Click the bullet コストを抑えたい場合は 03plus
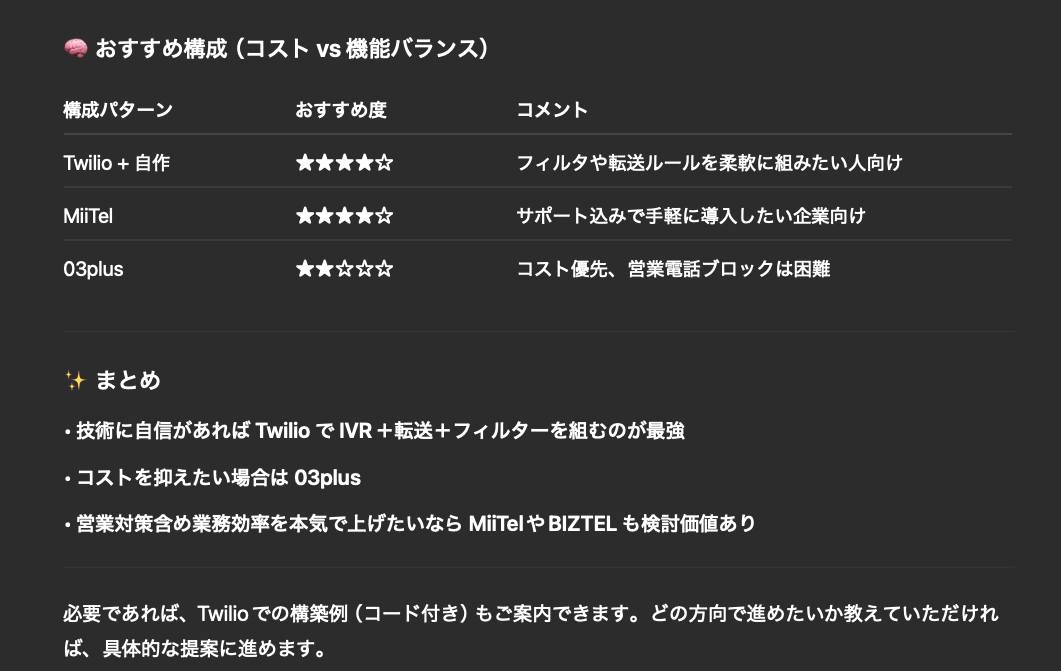 click(212, 477)
